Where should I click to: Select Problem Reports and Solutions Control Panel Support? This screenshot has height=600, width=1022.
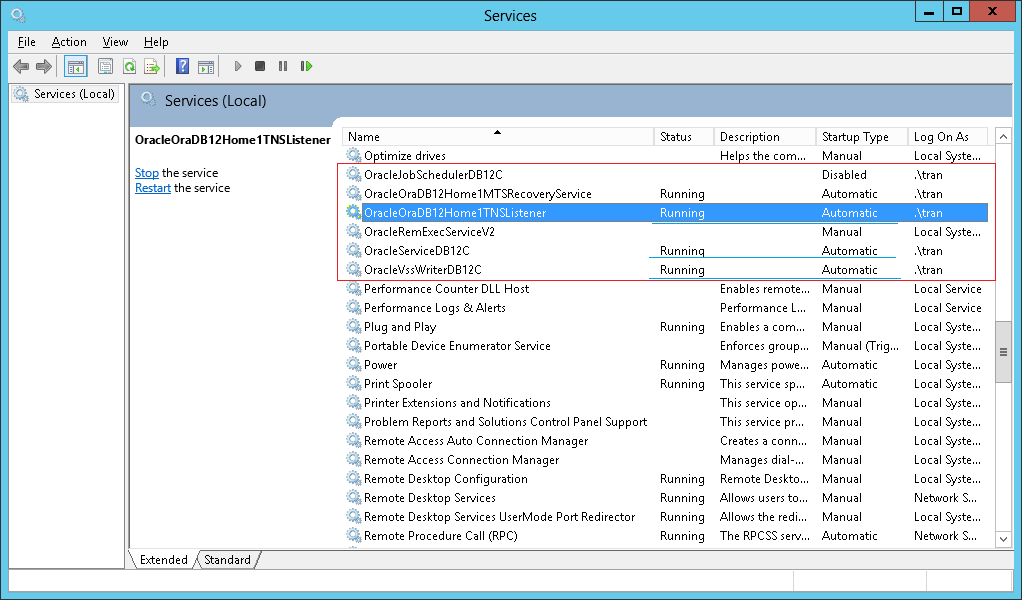click(665, 421)
